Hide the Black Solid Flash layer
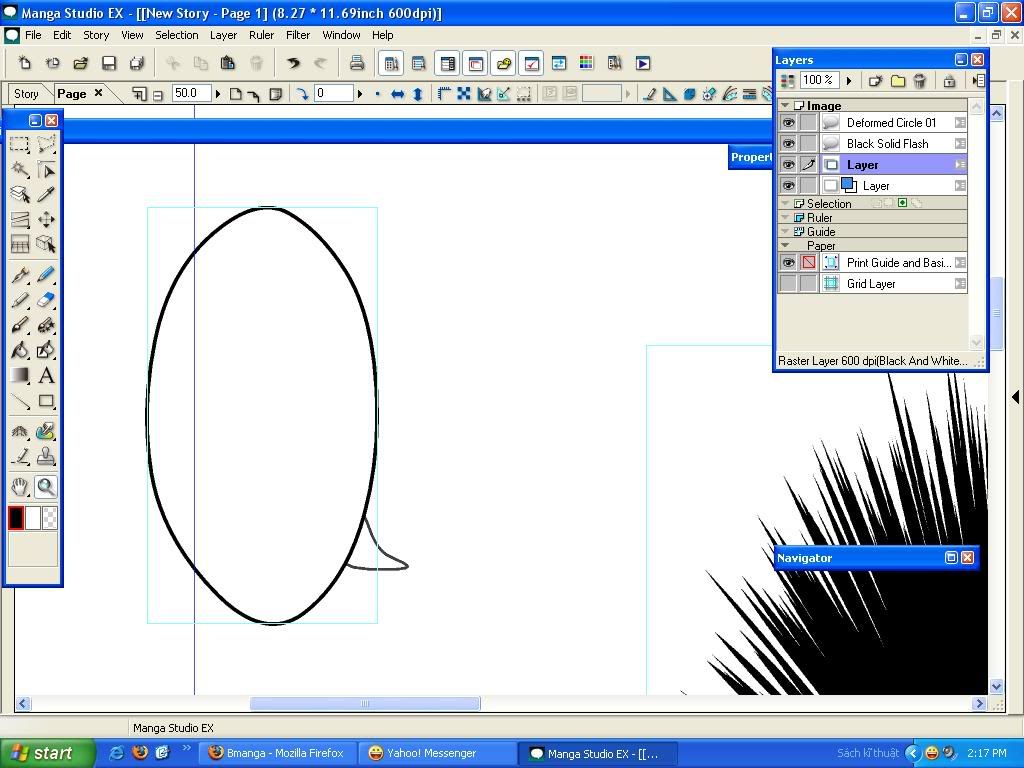1024x768 pixels. click(x=788, y=144)
